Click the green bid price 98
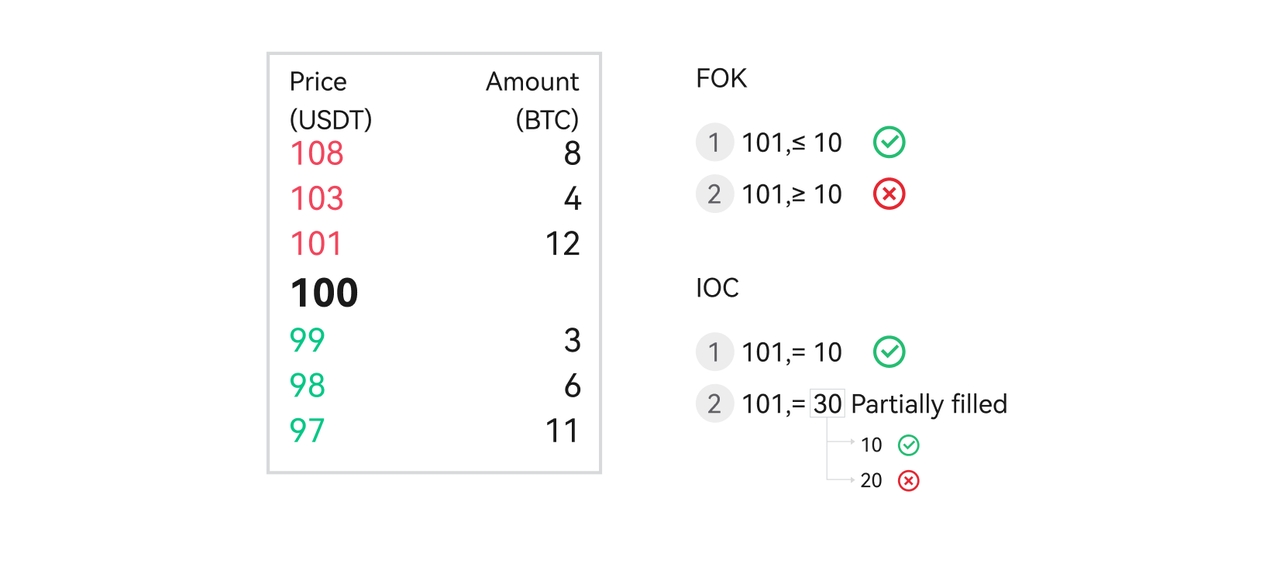This screenshot has height=570, width=1280. point(308,385)
